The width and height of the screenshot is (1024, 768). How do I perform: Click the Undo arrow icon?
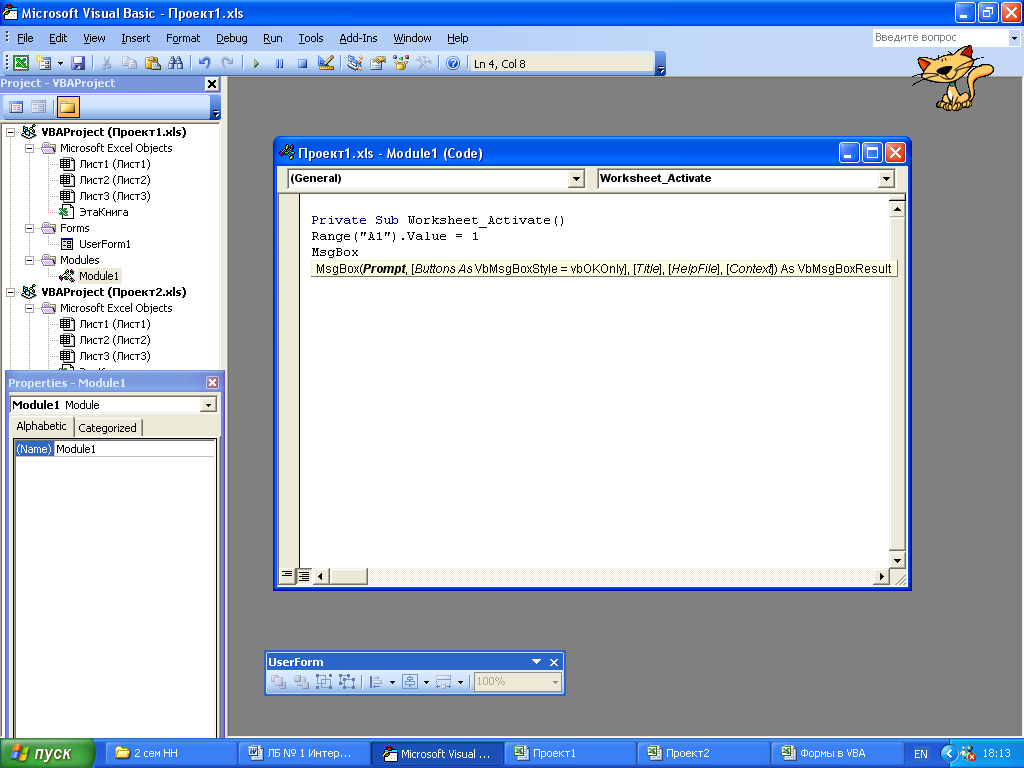(x=204, y=63)
